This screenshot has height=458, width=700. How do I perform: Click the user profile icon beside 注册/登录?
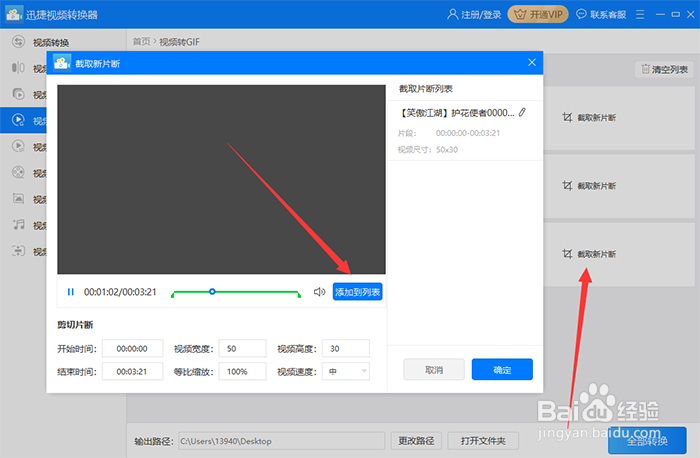point(452,14)
